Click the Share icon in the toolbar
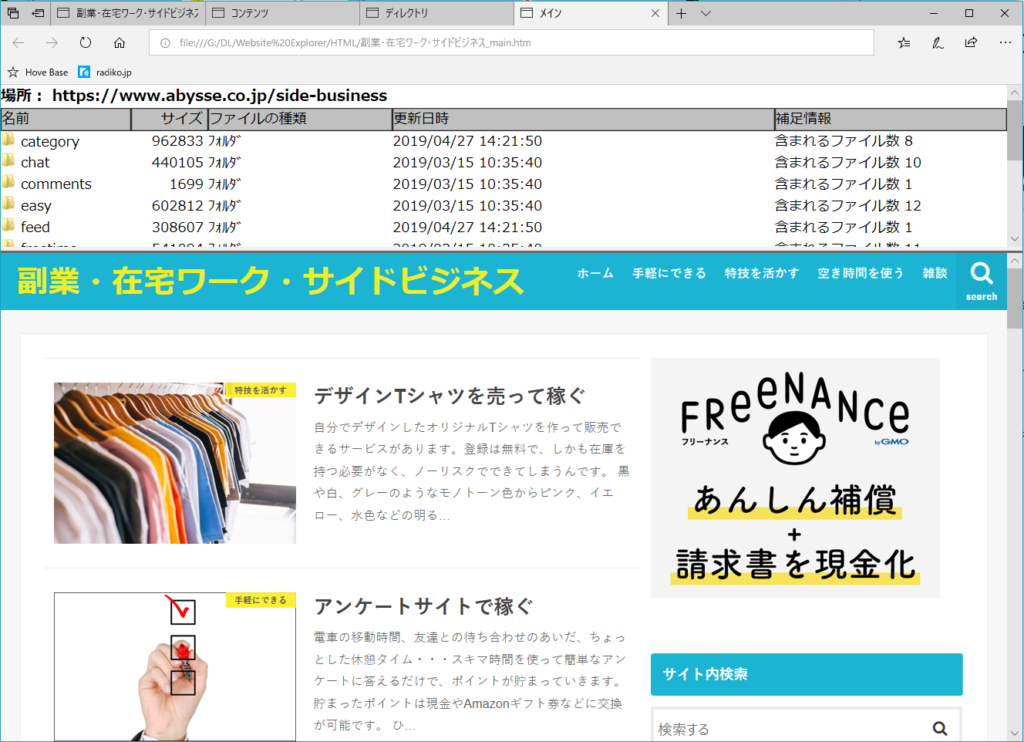Viewport: 1024px width, 742px height. point(970,43)
